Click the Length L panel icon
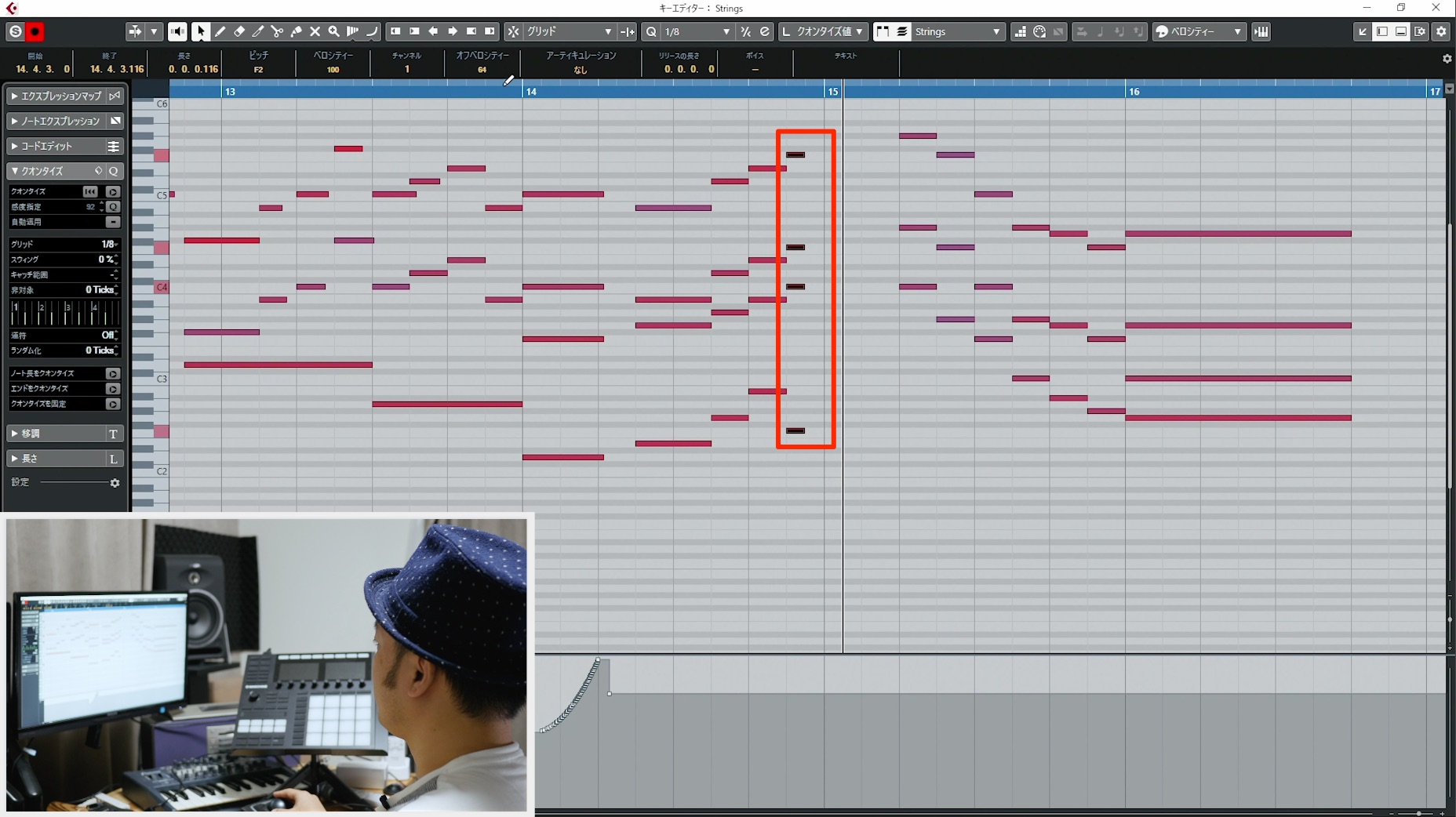 pyautogui.click(x=113, y=459)
